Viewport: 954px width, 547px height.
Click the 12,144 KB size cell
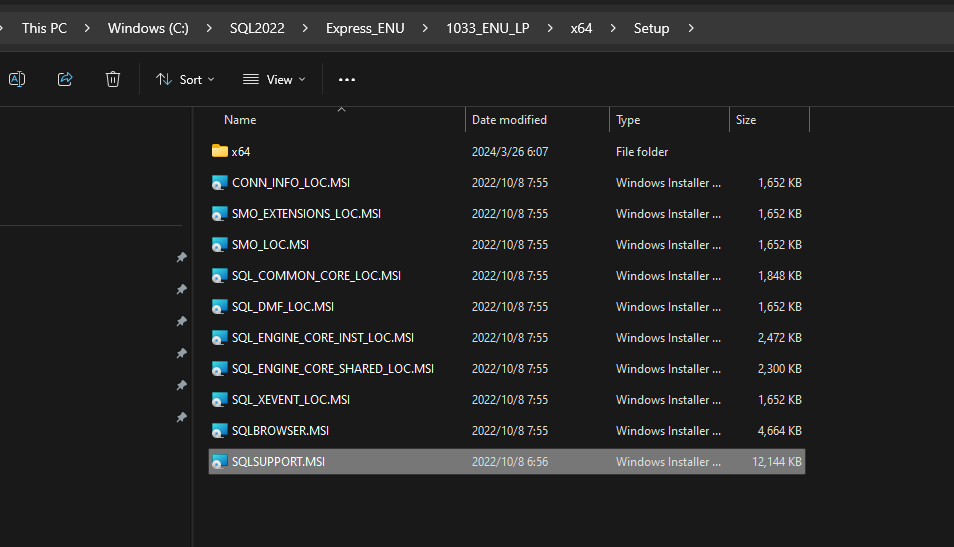tap(777, 462)
